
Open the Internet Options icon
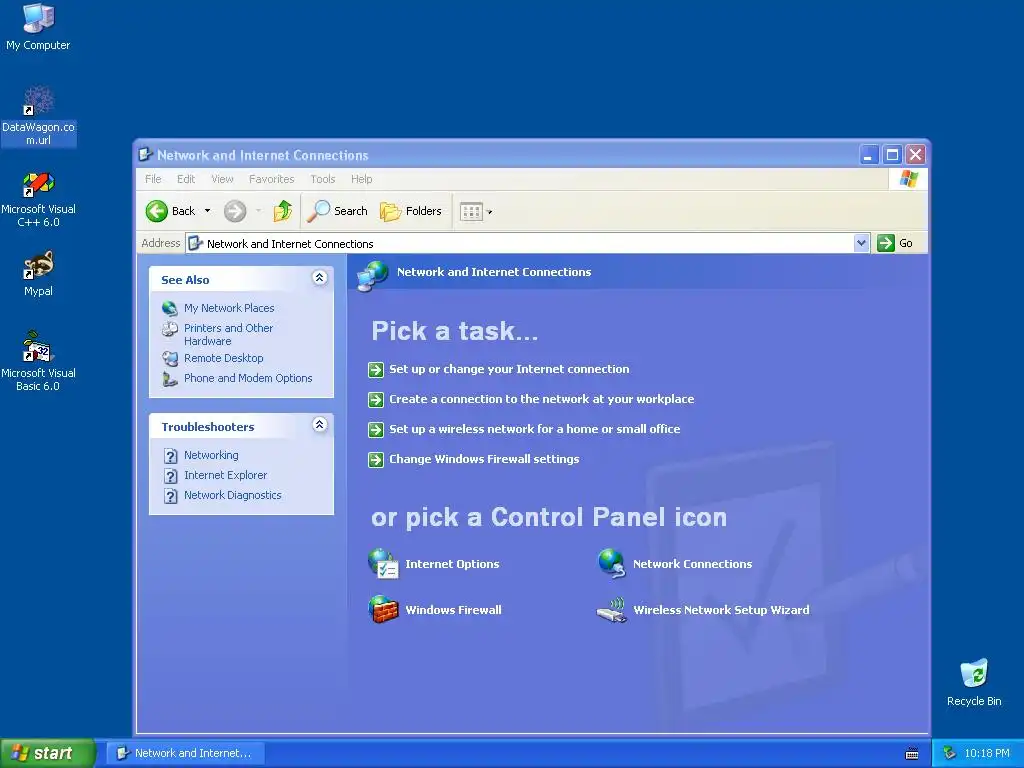383,564
